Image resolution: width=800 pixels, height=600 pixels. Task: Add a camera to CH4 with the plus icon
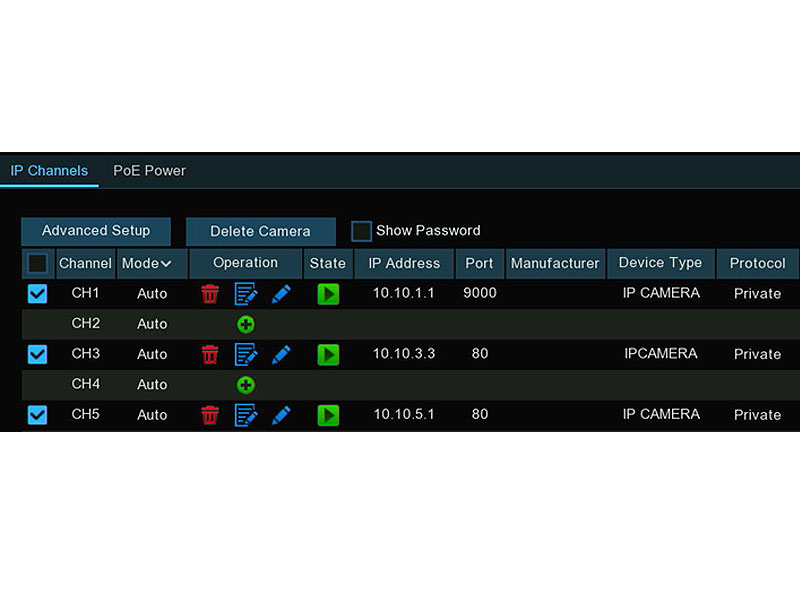point(246,384)
